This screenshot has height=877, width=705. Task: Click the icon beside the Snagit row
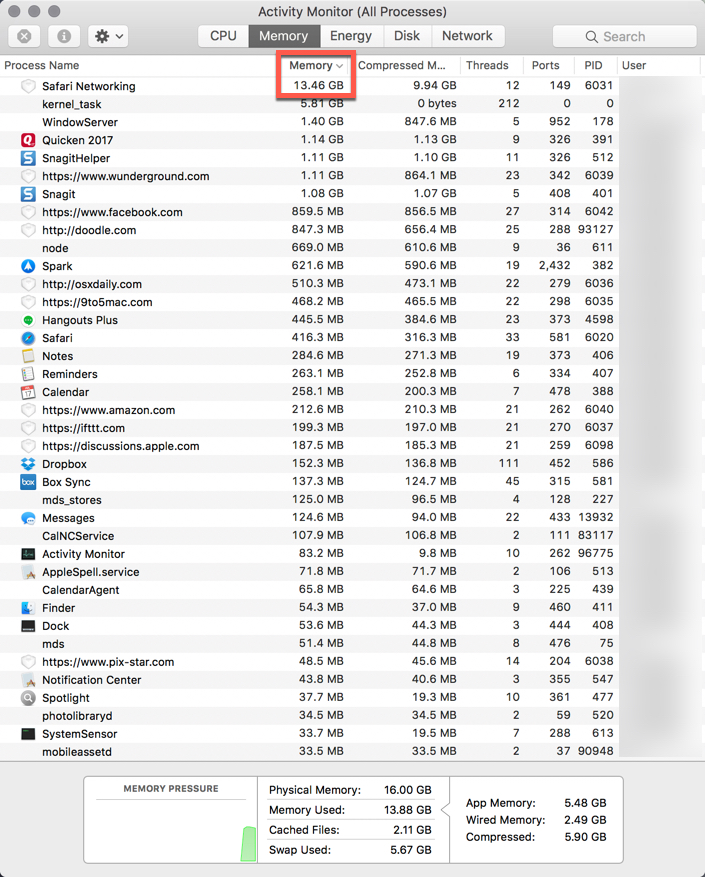[28, 194]
